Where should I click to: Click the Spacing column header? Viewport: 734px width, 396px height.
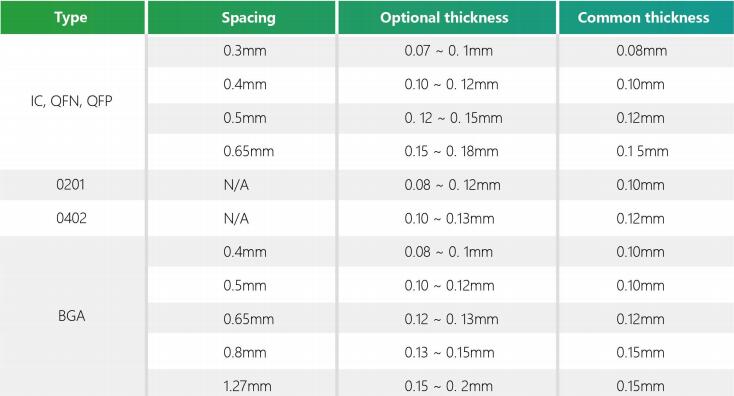click(x=242, y=17)
